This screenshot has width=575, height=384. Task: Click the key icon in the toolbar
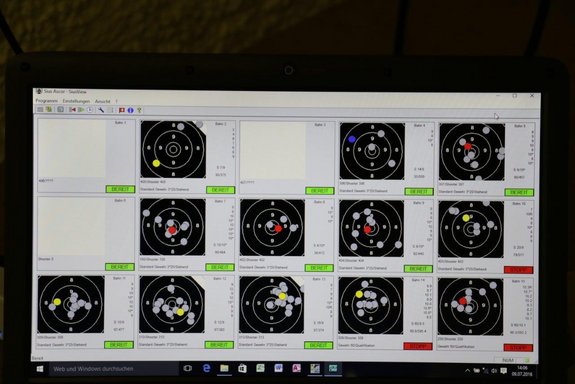click(x=139, y=110)
